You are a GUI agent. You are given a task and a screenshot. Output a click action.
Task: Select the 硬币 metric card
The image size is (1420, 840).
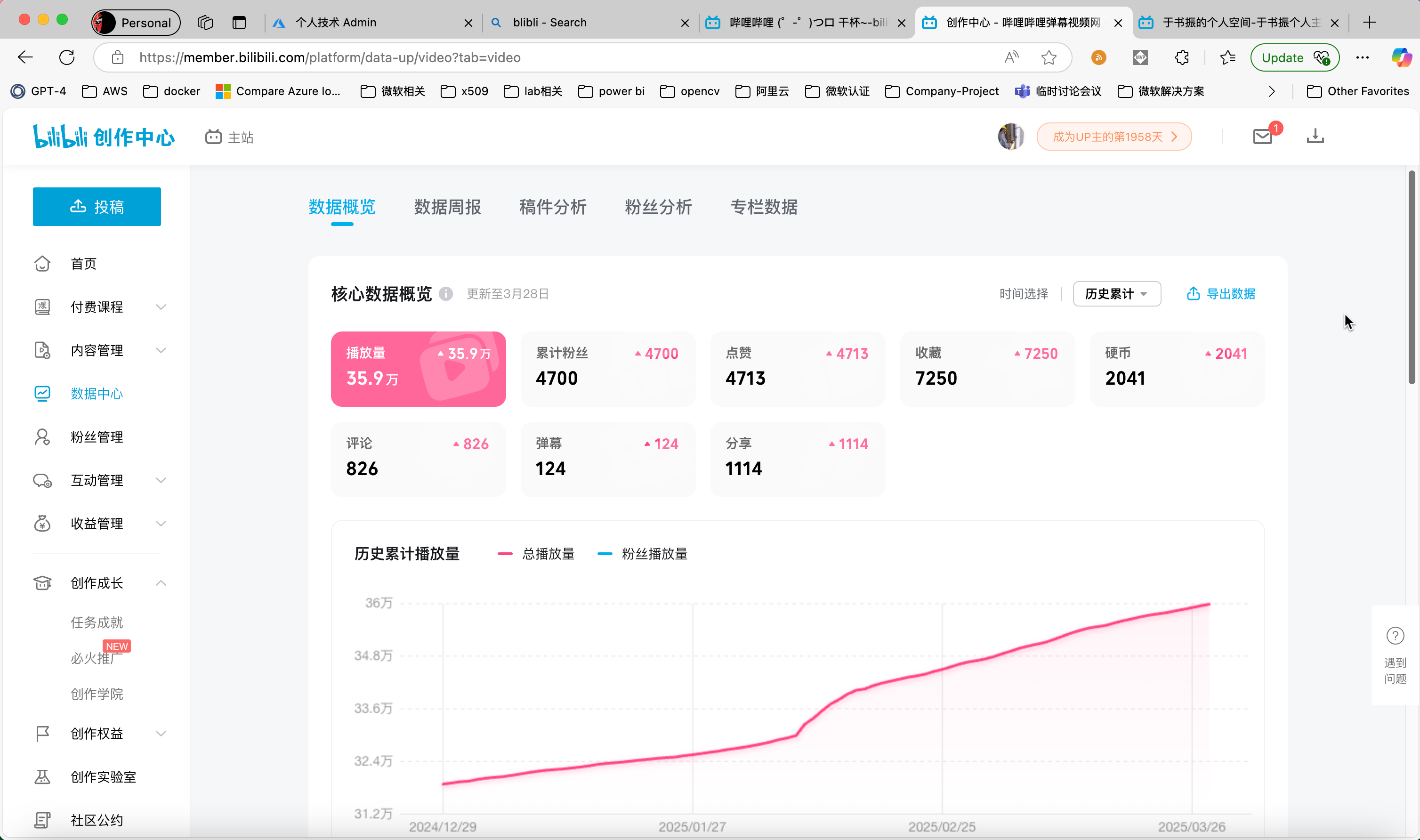coord(1177,369)
